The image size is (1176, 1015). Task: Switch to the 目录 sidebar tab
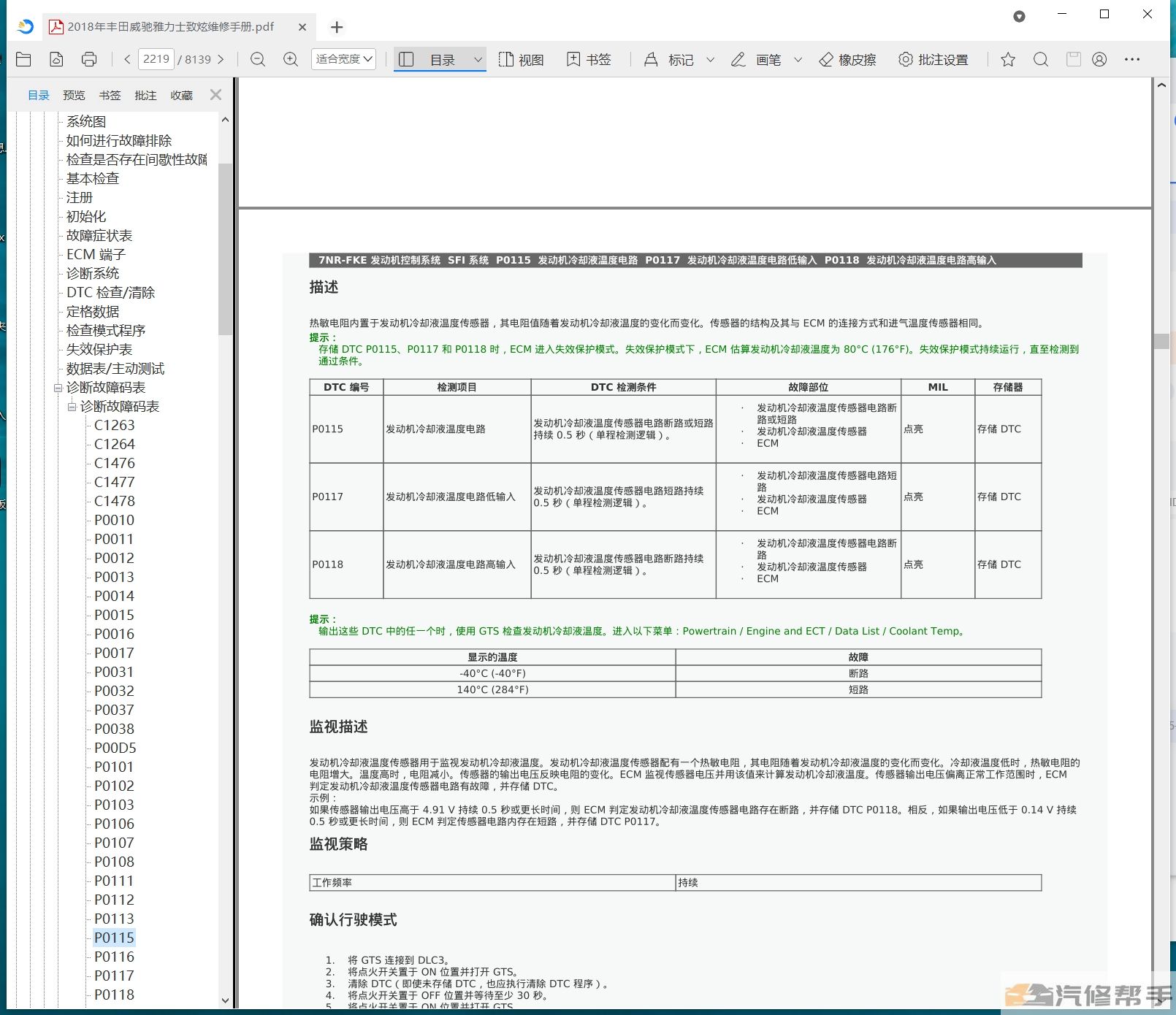[x=39, y=95]
